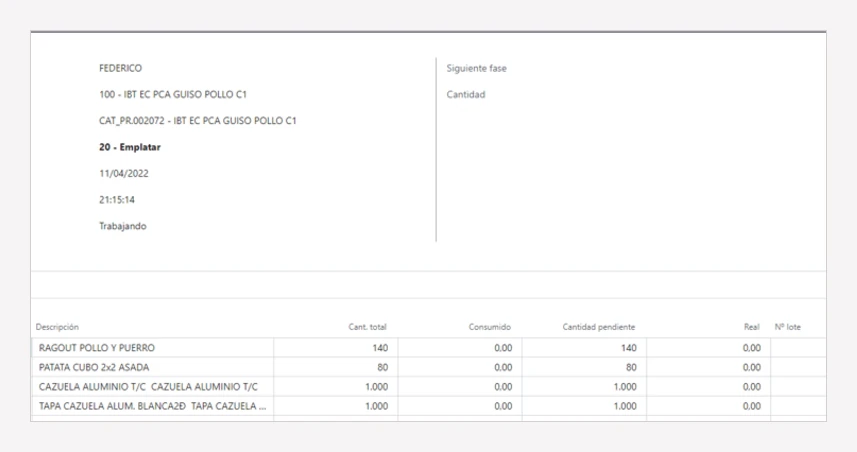Select TAPA CAZUELA ALUM. BLANCA description cell
Viewport: 857px width, 452px height.
[152, 406]
